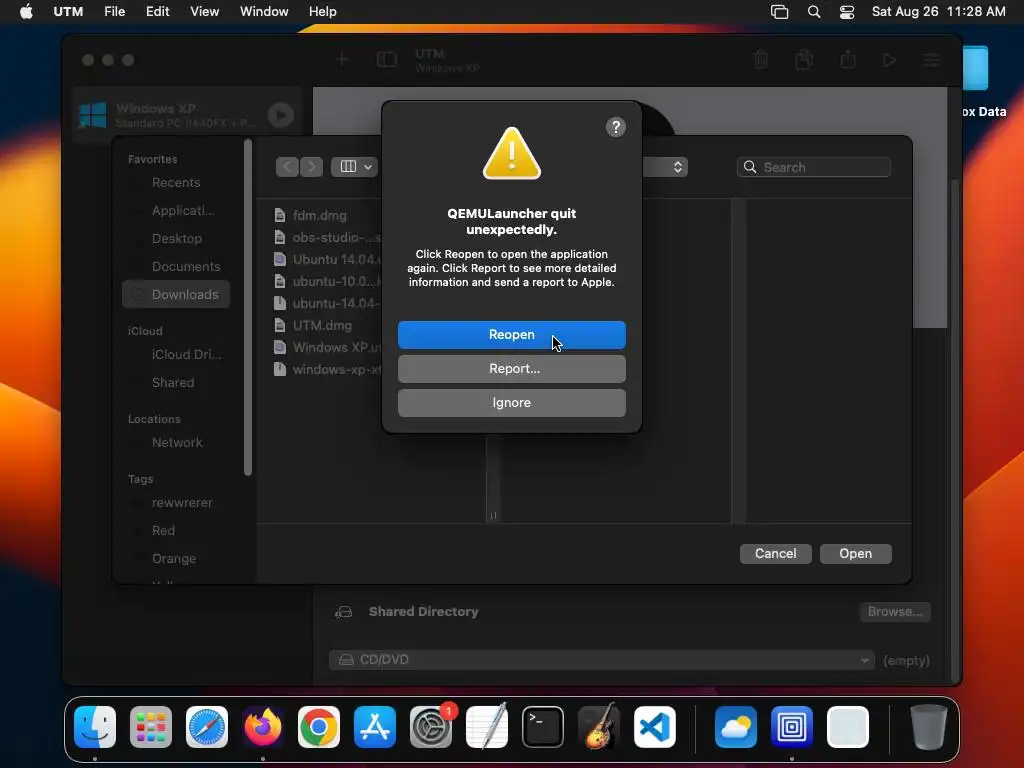Start Windows XP VM from sidebar play button

tap(281, 115)
